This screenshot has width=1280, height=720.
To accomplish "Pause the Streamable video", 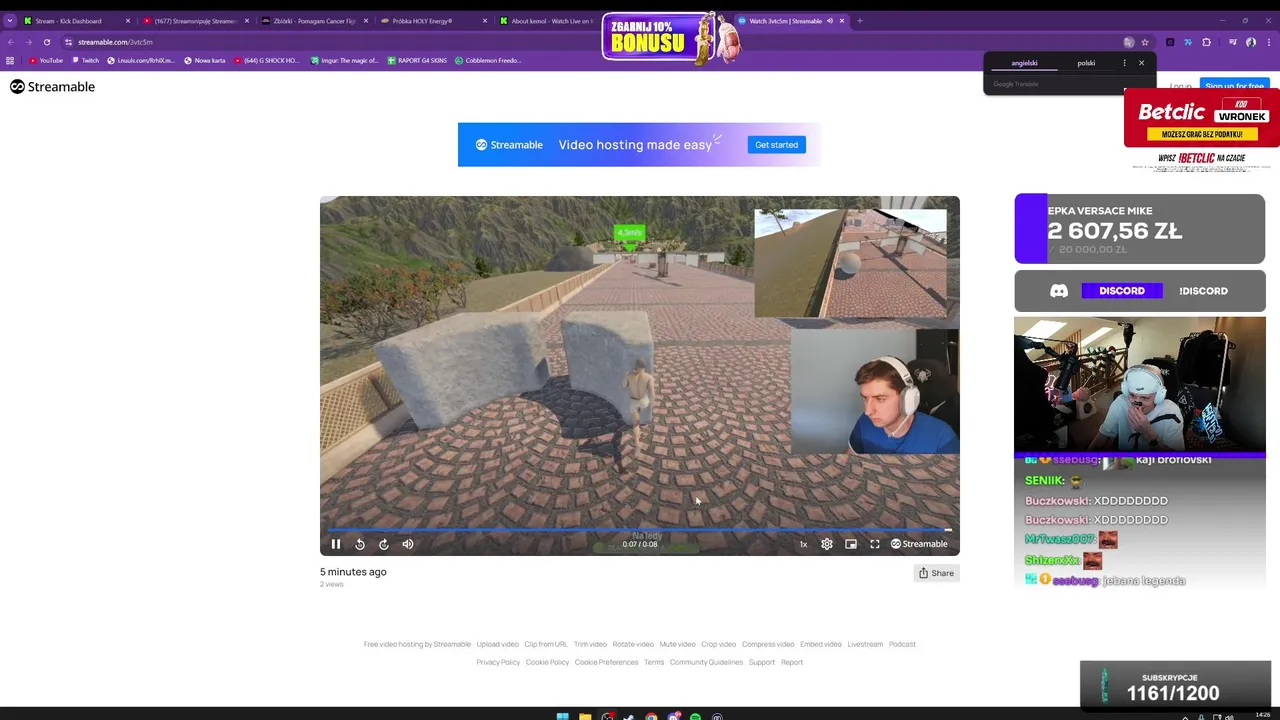I will (336, 544).
